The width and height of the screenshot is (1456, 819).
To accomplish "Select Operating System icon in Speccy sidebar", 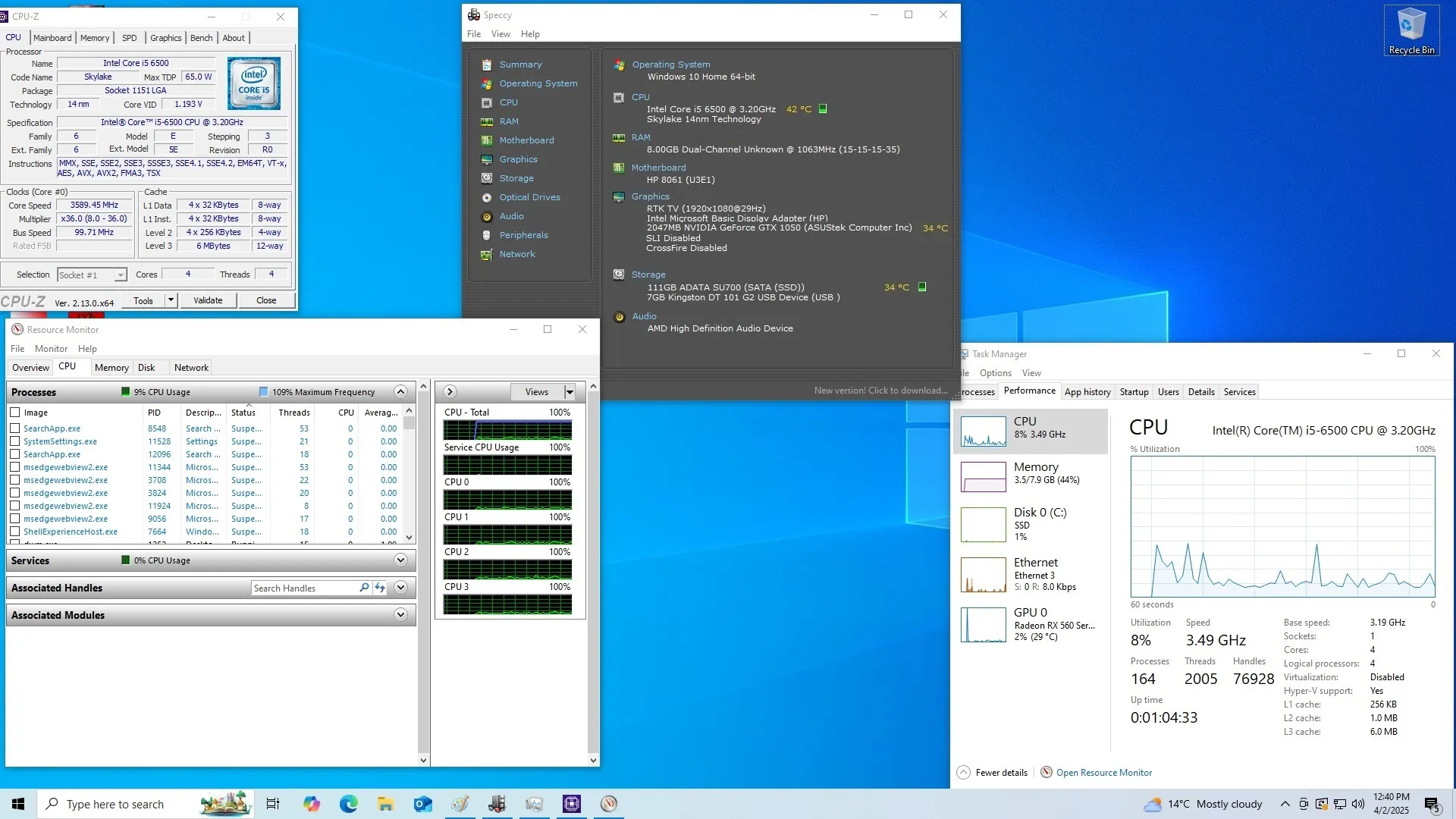I will [486, 83].
